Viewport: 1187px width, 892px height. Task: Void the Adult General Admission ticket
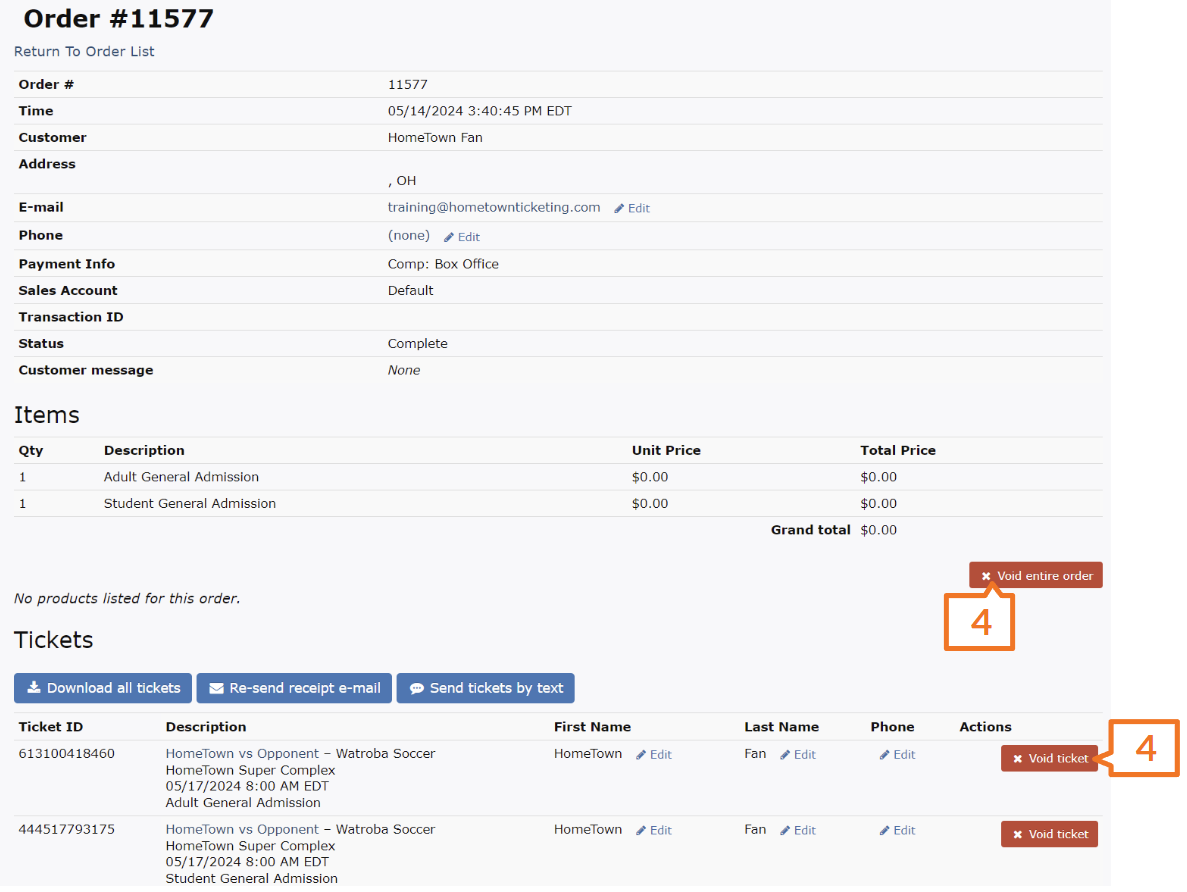1049,759
